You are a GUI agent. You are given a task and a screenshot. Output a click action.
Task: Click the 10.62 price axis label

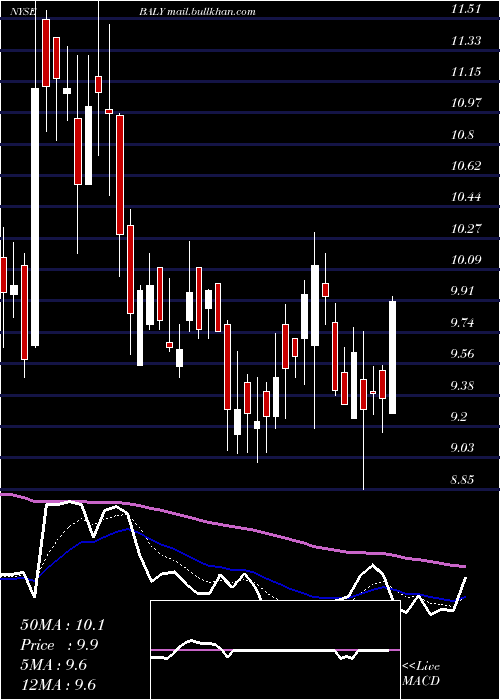pyautogui.click(x=466, y=166)
